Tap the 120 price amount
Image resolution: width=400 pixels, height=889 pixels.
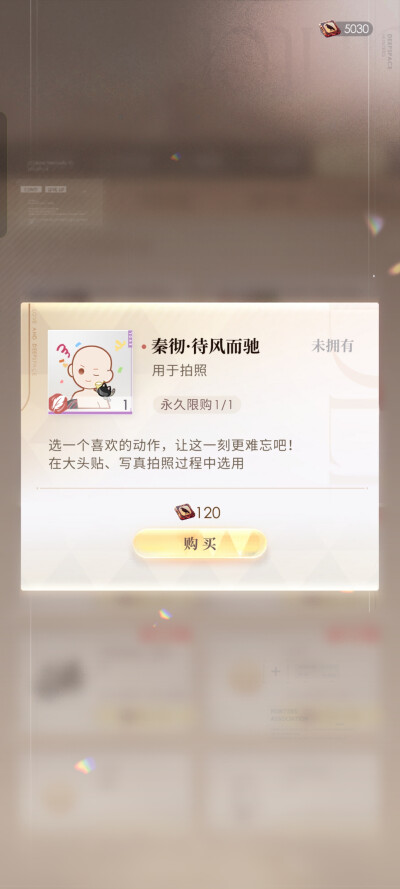[x=208, y=513]
